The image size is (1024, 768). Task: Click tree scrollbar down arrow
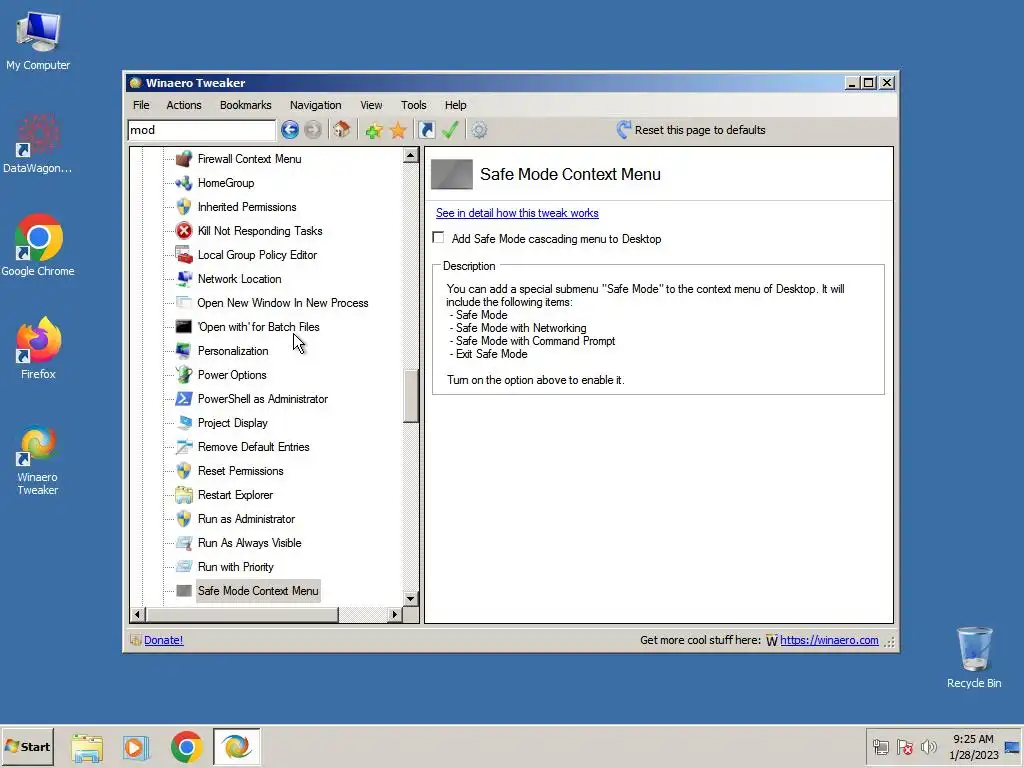[411, 598]
